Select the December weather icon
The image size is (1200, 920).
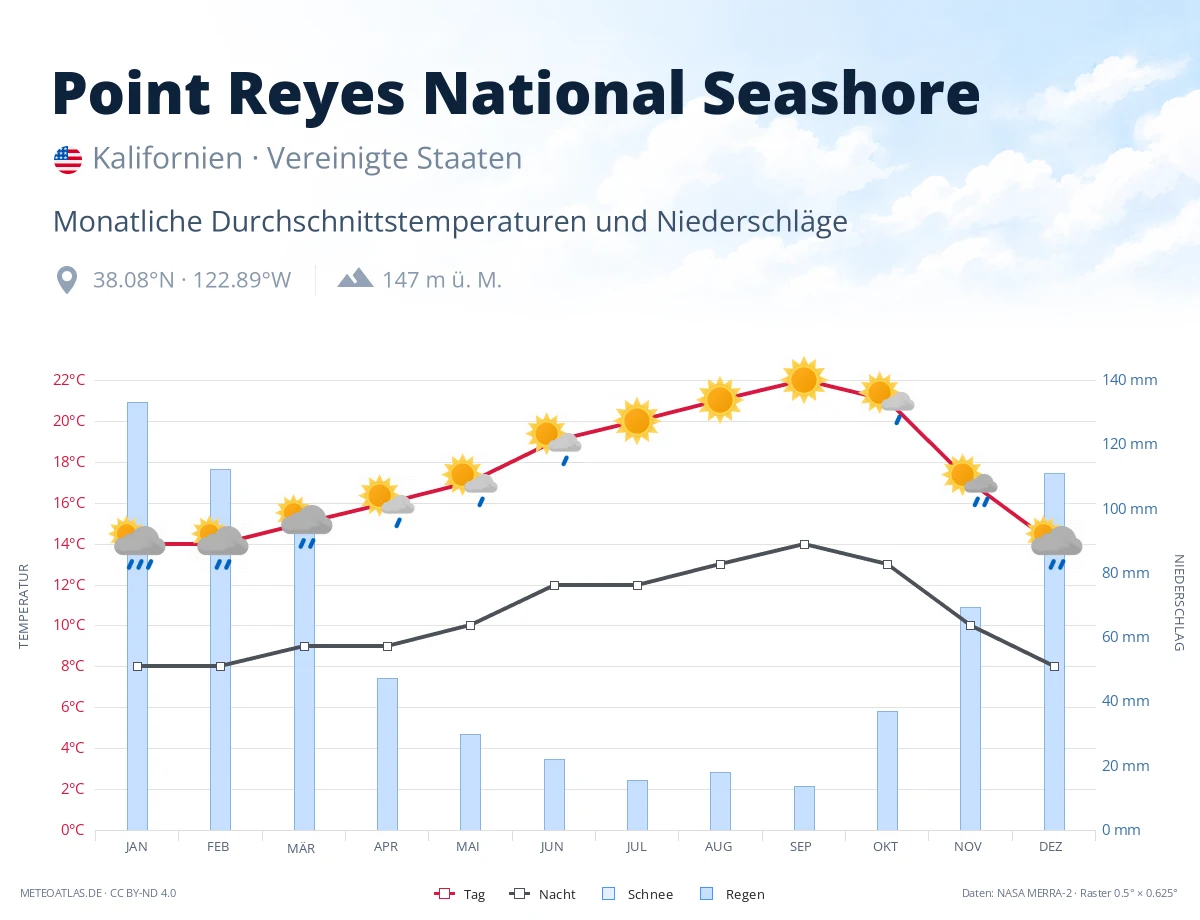(x=1055, y=544)
